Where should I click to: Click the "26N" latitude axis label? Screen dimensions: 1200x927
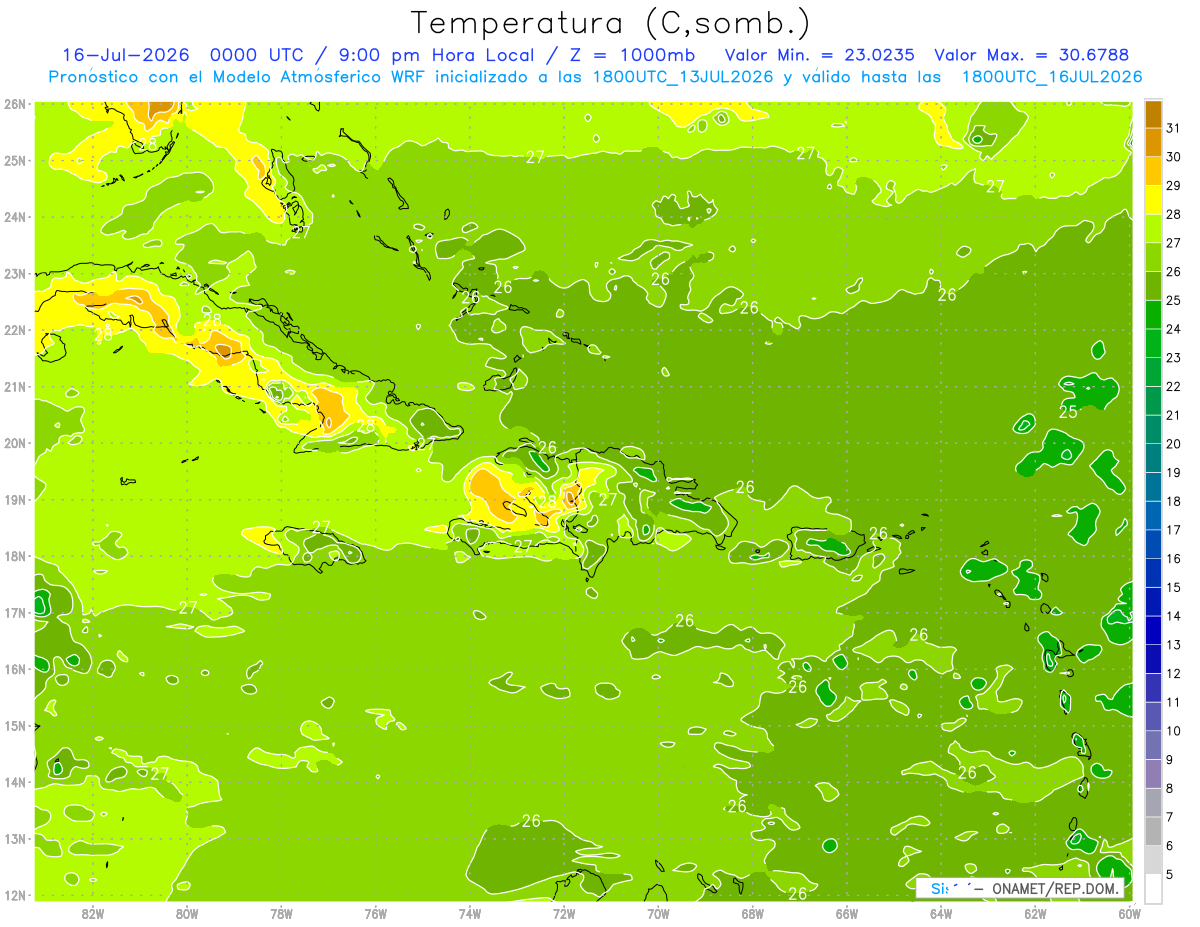(x=15, y=104)
